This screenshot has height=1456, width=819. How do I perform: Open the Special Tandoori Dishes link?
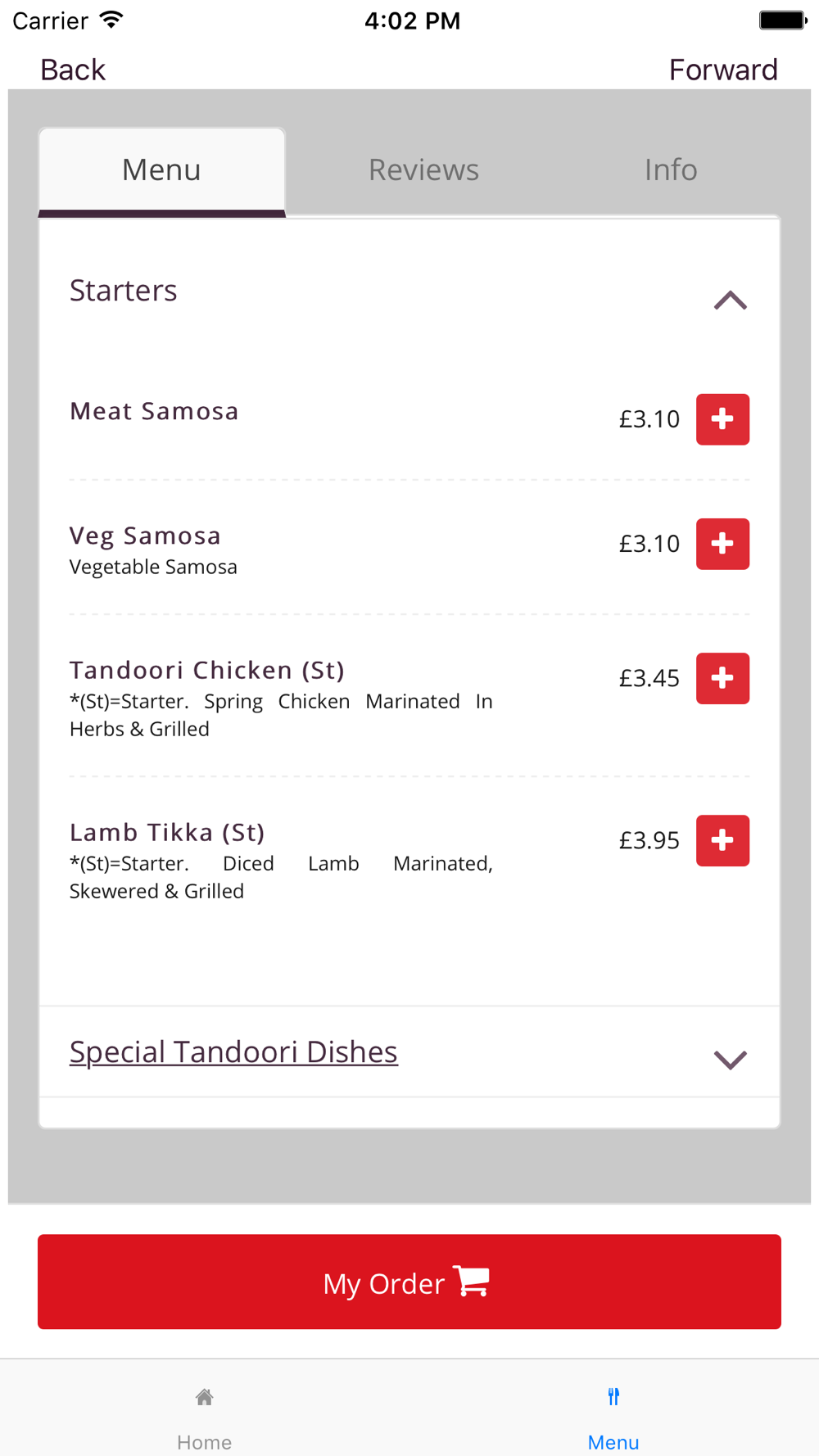click(x=233, y=1052)
